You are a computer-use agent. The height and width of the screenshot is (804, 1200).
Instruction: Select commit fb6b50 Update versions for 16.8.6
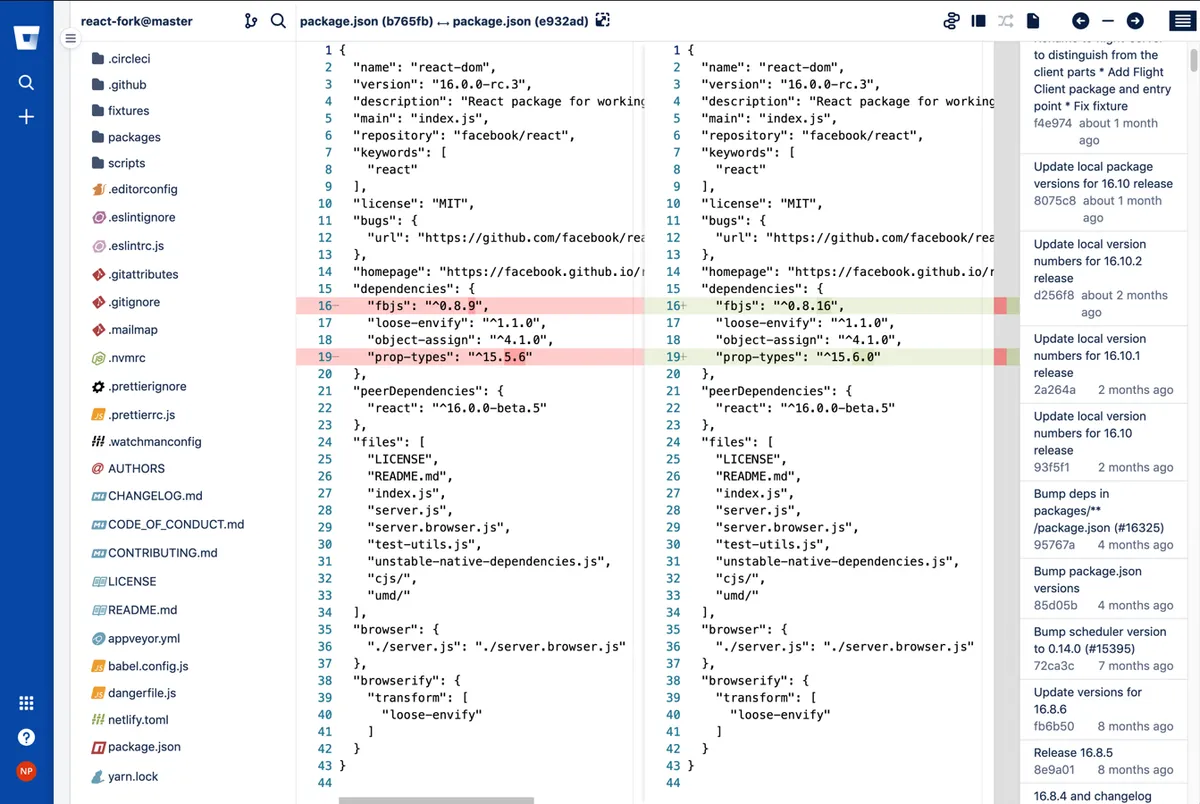point(1104,709)
